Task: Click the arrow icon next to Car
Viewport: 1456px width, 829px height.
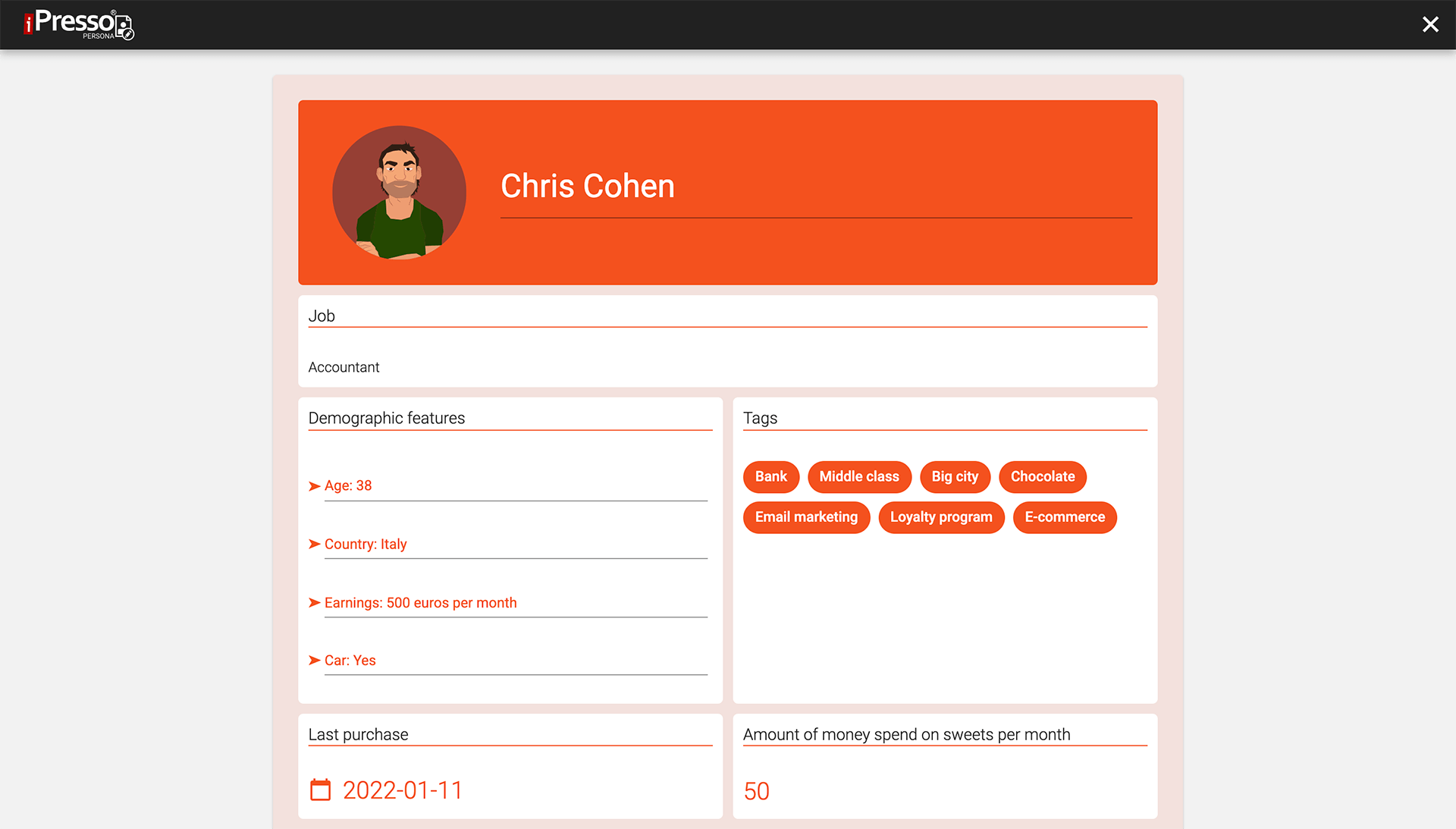Action: (314, 661)
